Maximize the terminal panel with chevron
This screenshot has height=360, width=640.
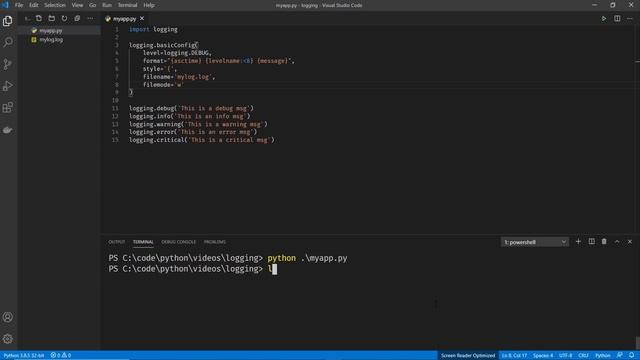pos(617,242)
